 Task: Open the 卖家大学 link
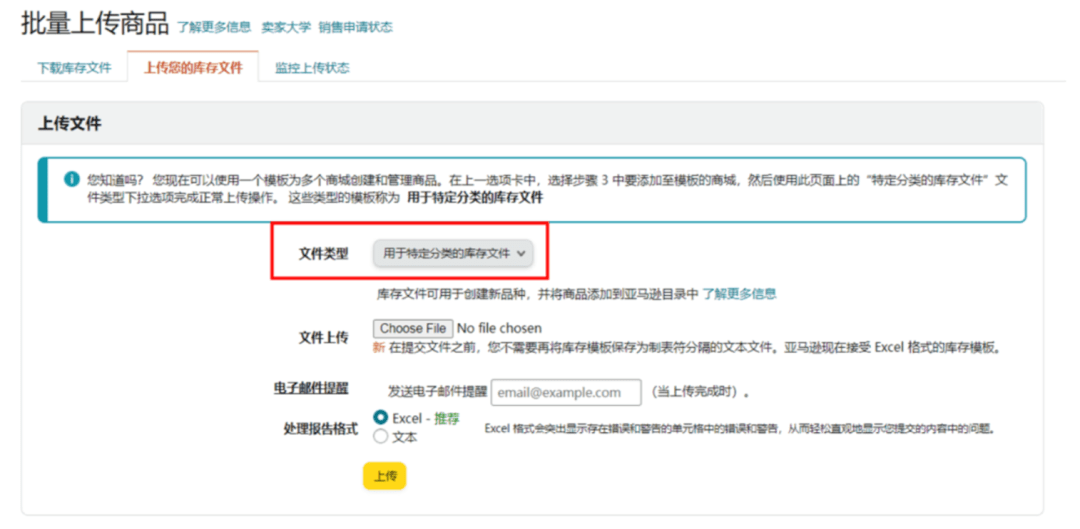pos(286,27)
